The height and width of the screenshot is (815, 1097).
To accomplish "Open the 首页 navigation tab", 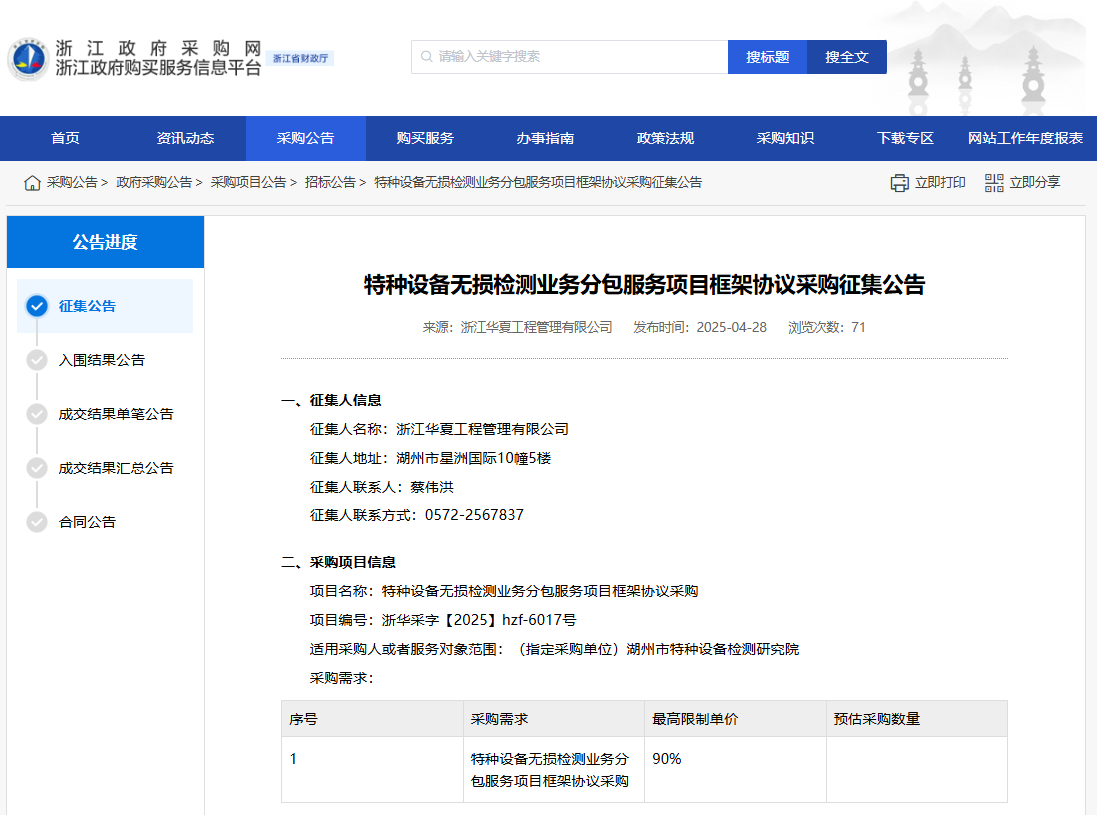I will (x=65, y=138).
